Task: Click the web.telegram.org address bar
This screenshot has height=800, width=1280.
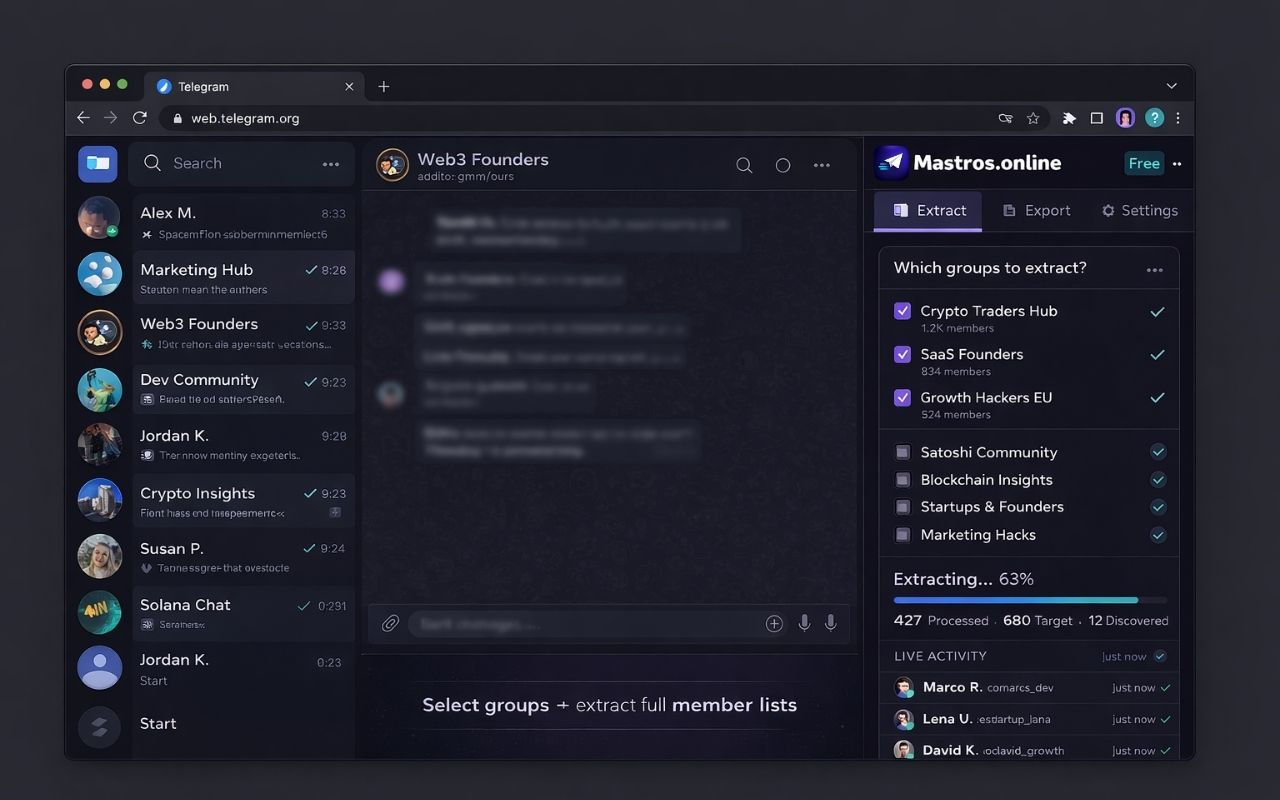Action: pos(604,118)
